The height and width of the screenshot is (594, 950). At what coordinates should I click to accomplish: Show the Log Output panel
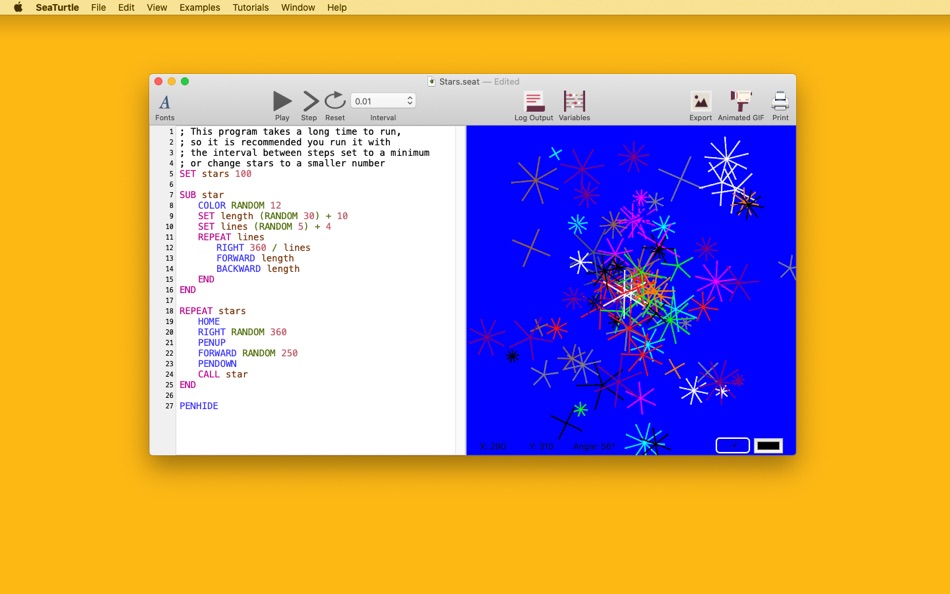coord(533,106)
